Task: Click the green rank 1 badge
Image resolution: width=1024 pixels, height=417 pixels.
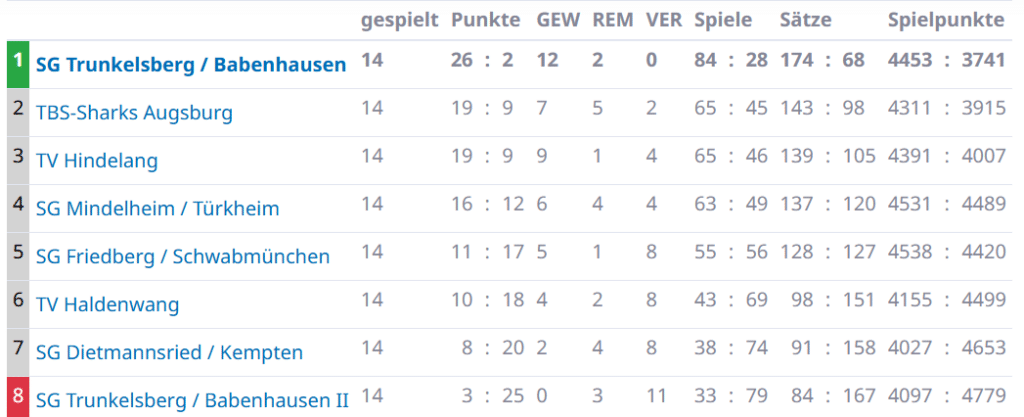Action: (17, 63)
